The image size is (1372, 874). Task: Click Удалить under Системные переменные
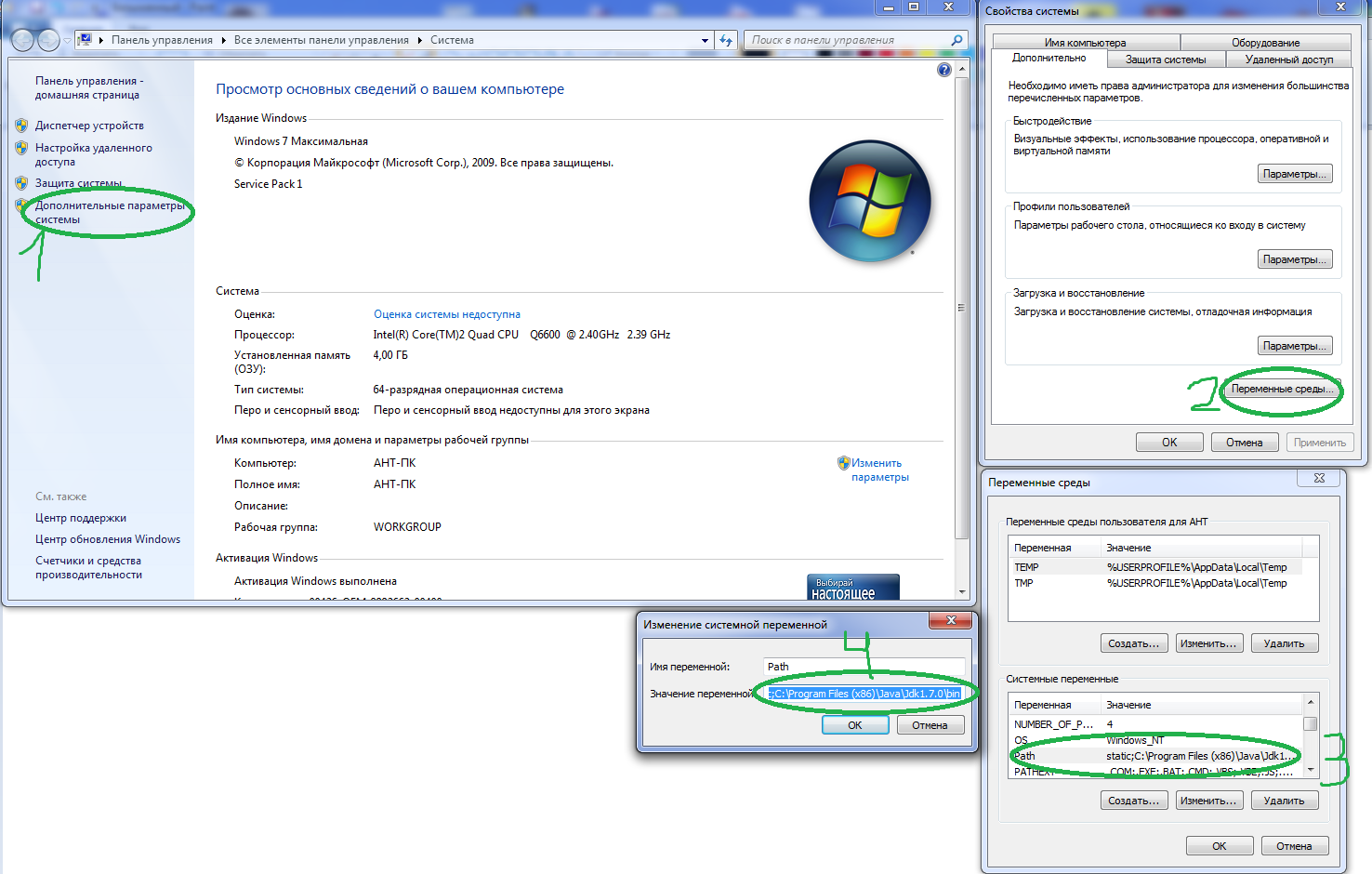1285,801
